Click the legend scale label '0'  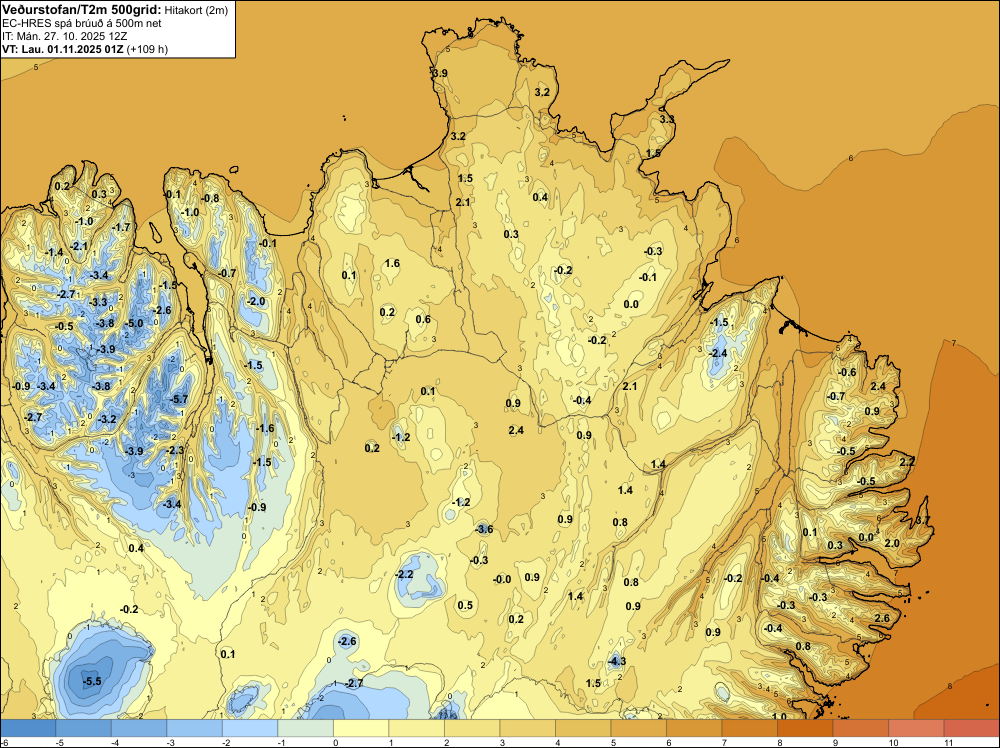coord(335,742)
